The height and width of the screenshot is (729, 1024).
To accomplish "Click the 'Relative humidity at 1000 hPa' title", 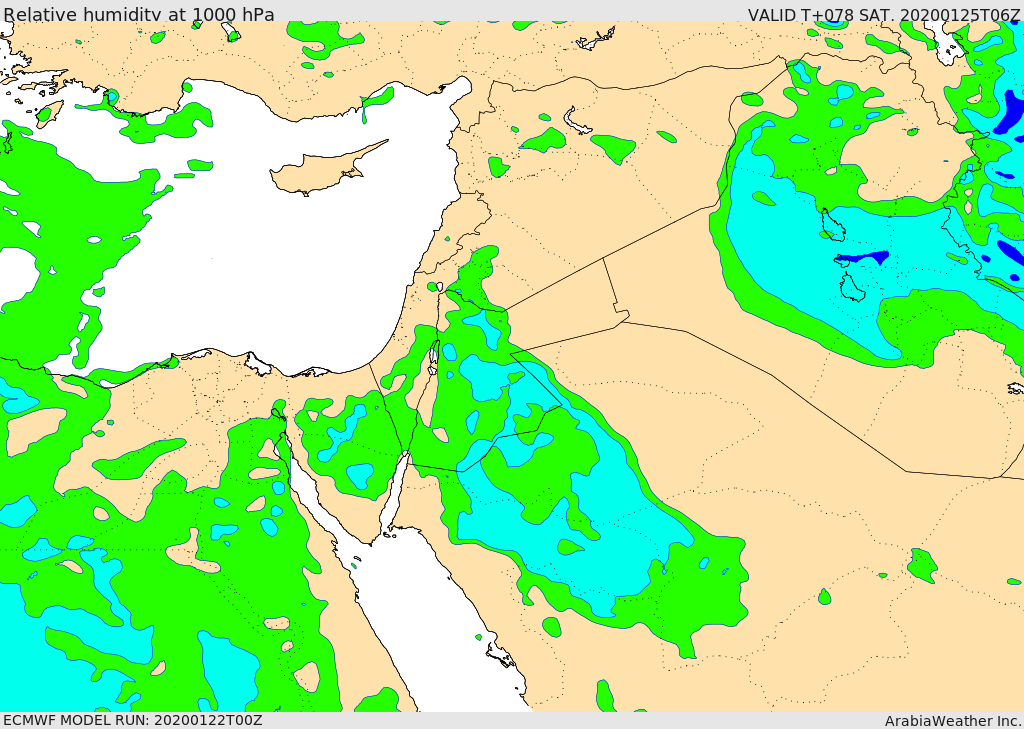I will click(138, 14).
